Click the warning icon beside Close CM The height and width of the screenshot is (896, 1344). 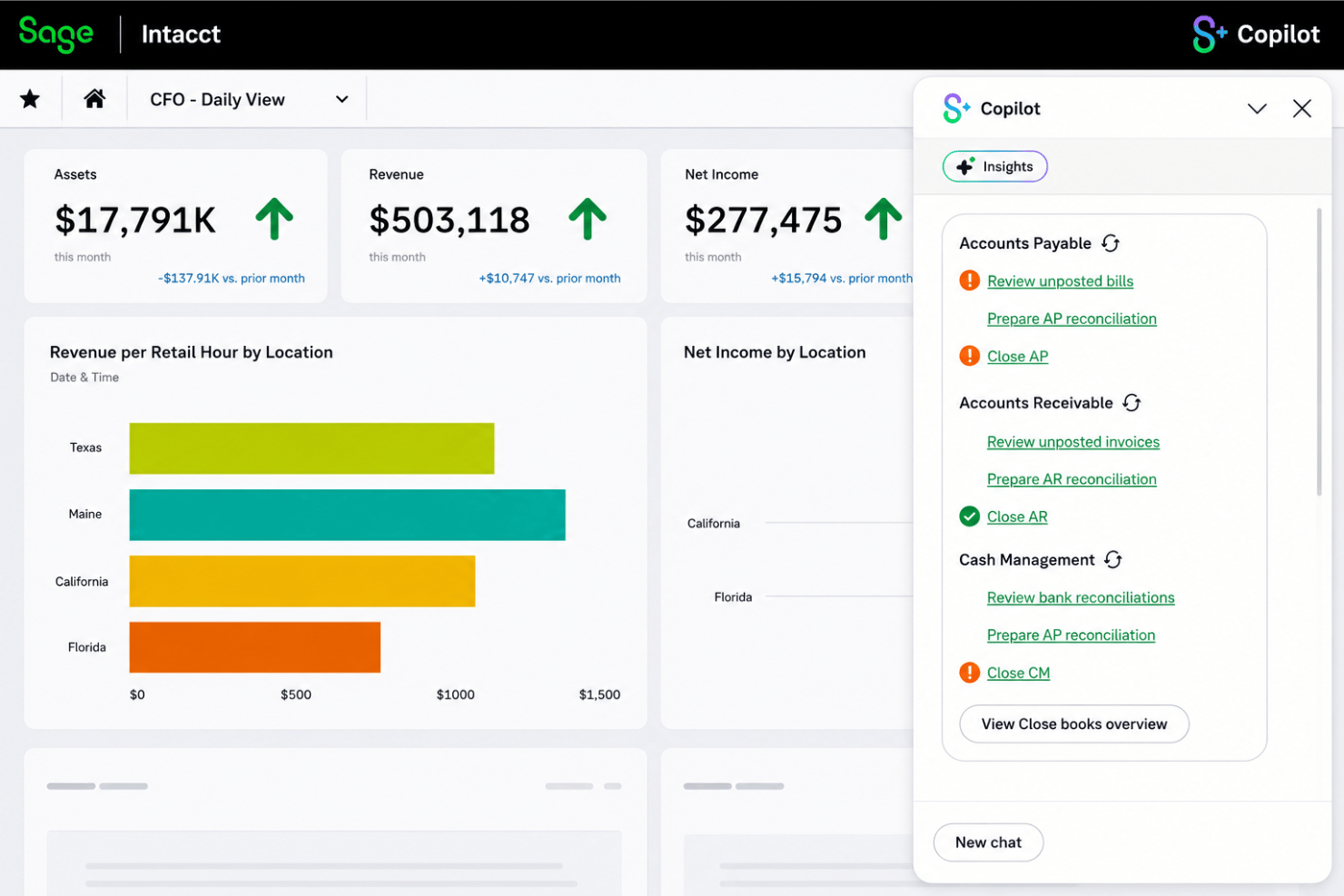click(970, 673)
